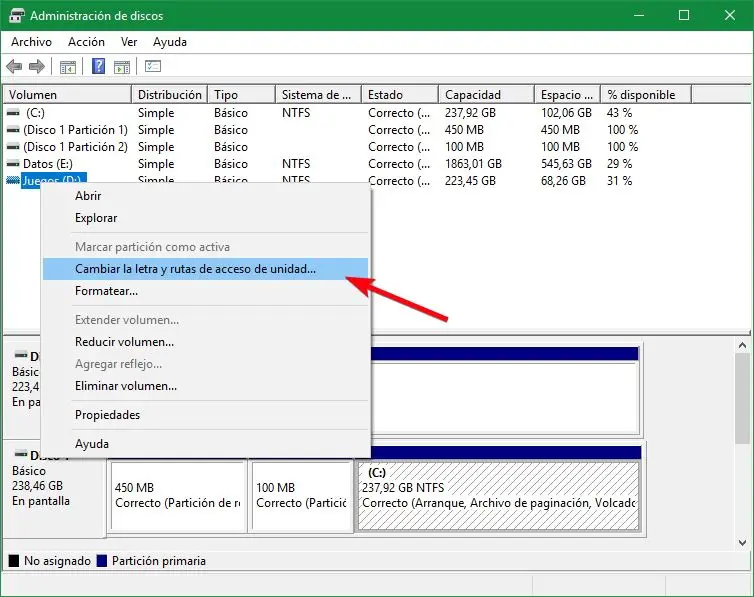Minimize the Administración de discos window
The height and width of the screenshot is (597, 754).
[639, 15]
